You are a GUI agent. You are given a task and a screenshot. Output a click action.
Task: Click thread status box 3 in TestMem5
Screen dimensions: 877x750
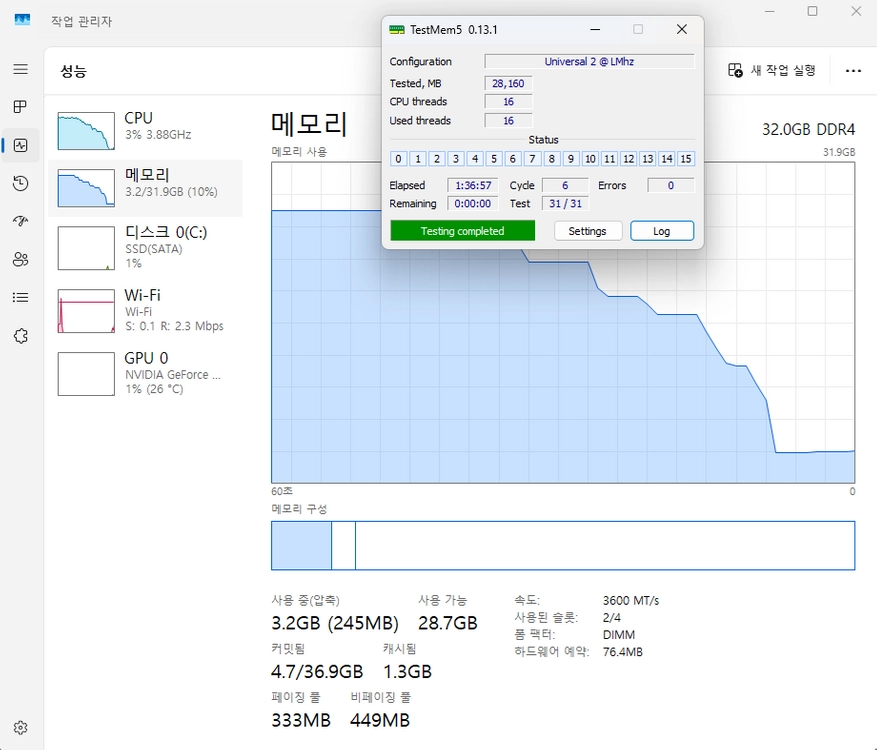pyautogui.click(x=456, y=159)
